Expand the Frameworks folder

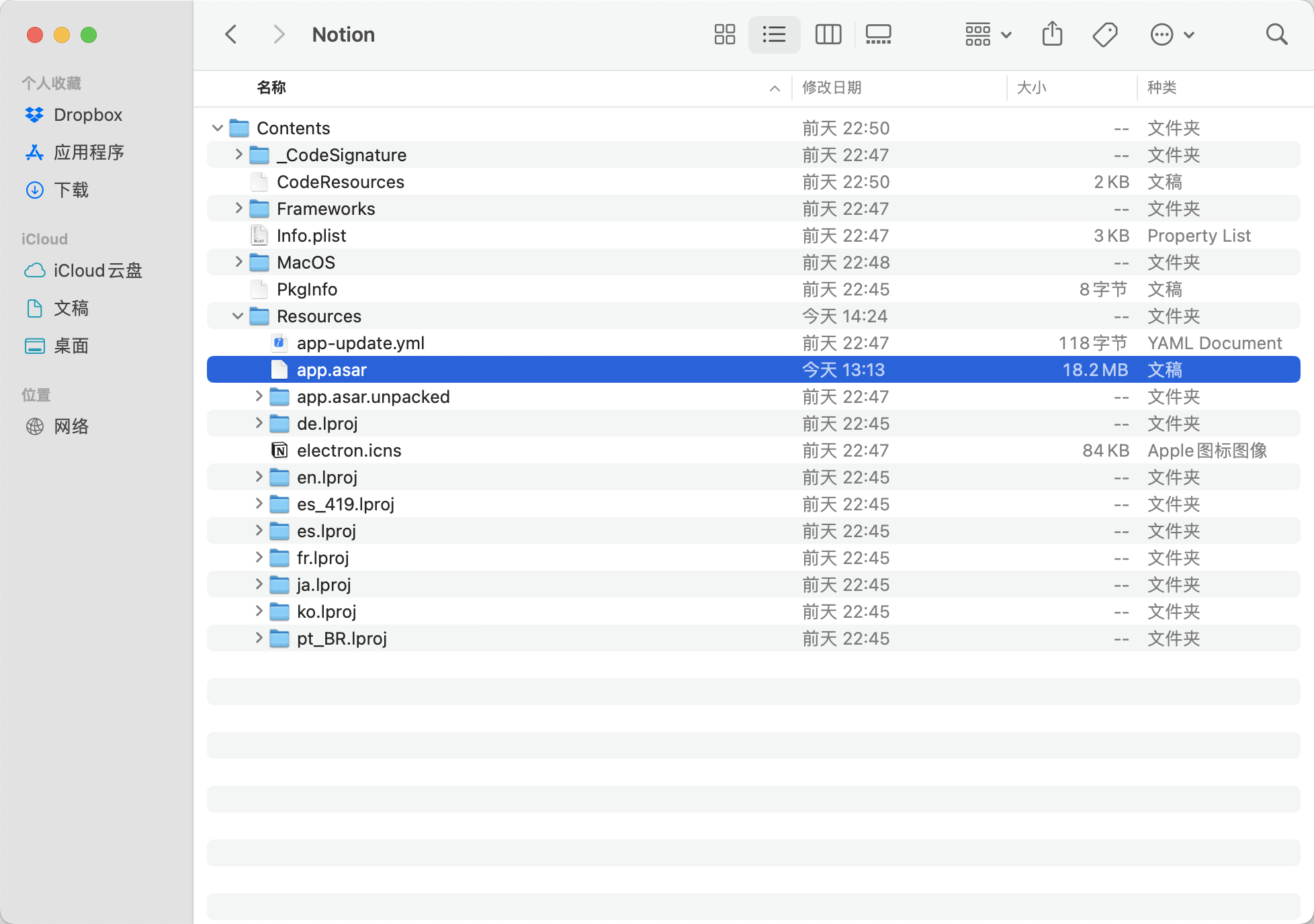238,208
